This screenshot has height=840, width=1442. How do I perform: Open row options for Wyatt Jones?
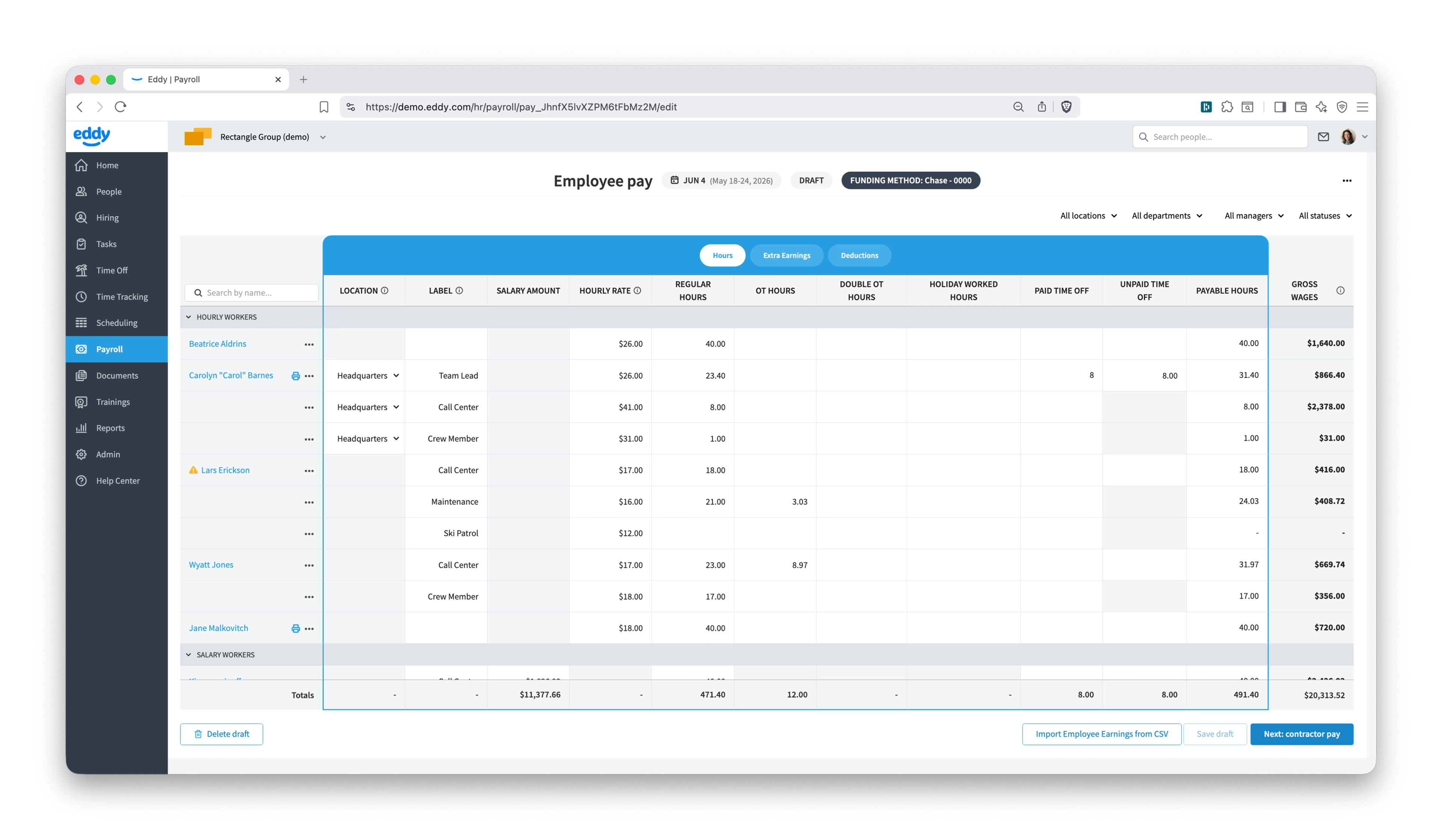309,566
